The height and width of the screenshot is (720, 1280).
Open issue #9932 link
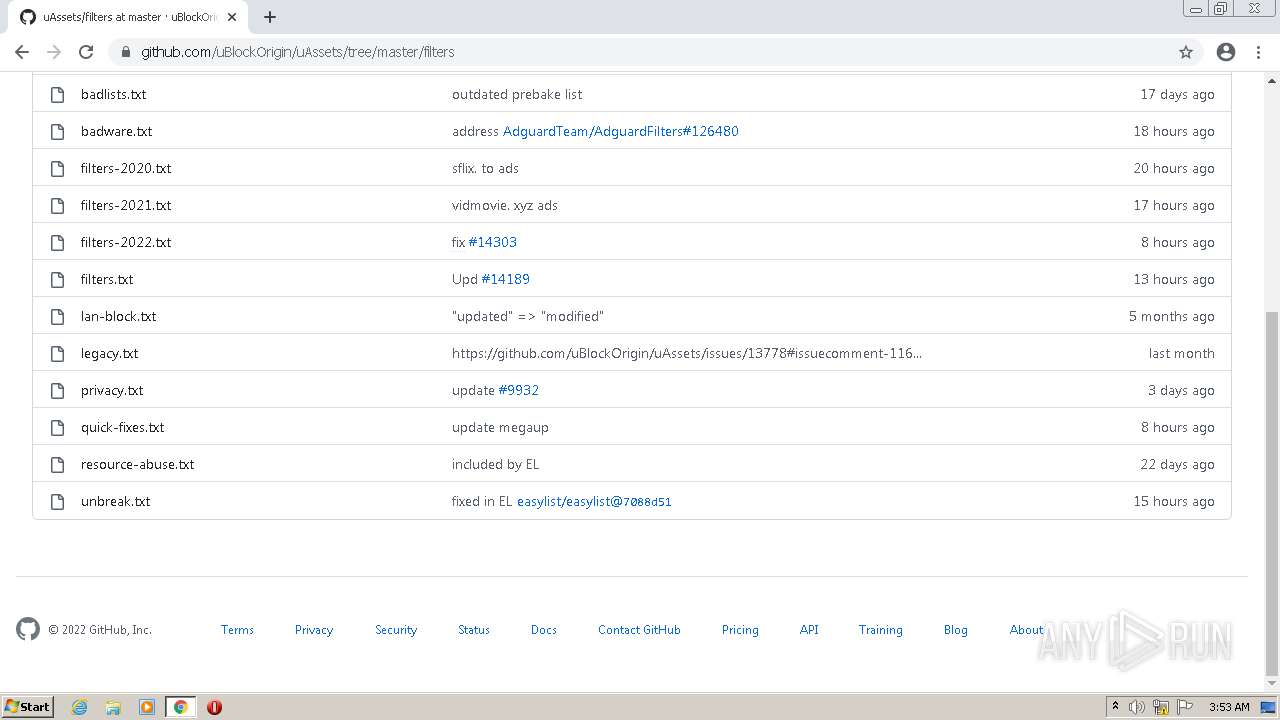click(519, 390)
